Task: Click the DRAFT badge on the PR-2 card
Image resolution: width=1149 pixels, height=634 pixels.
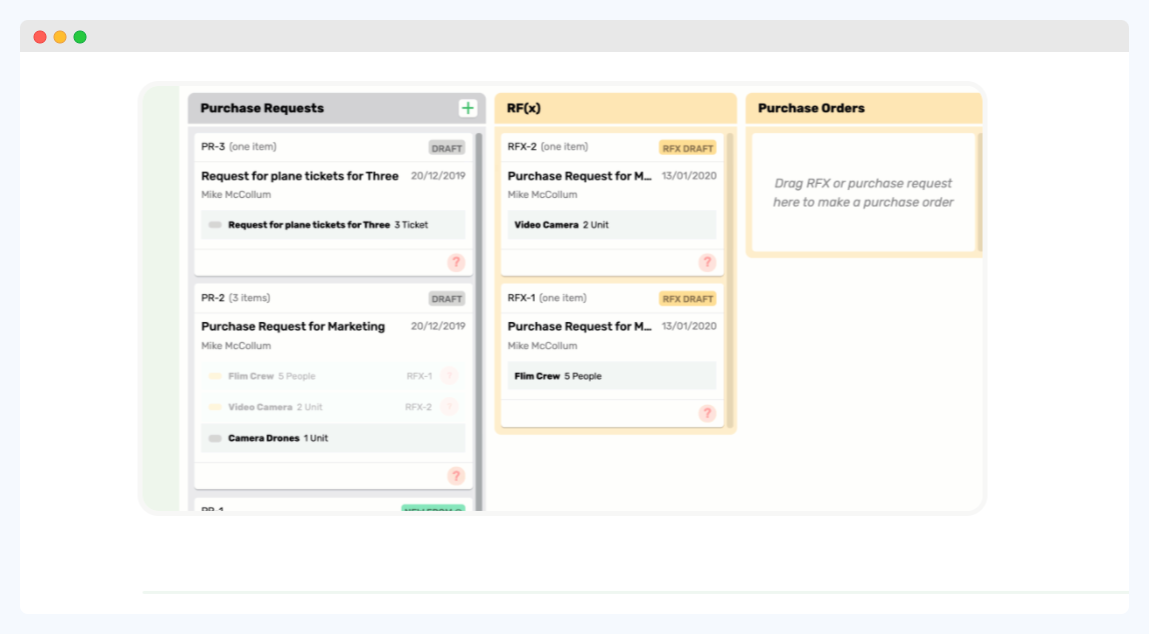Action: click(446, 298)
